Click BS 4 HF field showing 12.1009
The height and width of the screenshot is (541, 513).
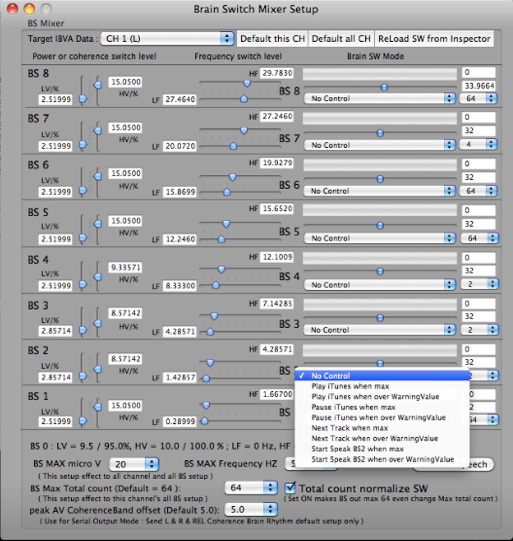click(277, 257)
